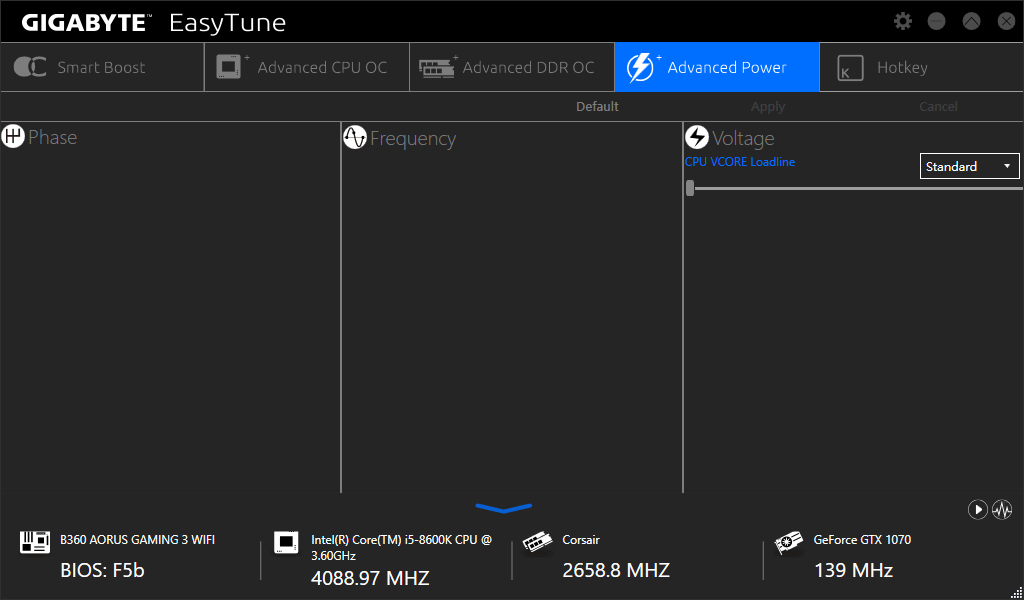This screenshot has height=600, width=1024.
Task: Click the Voltage section heading
Action: pyautogui.click(x=743, y=138)
